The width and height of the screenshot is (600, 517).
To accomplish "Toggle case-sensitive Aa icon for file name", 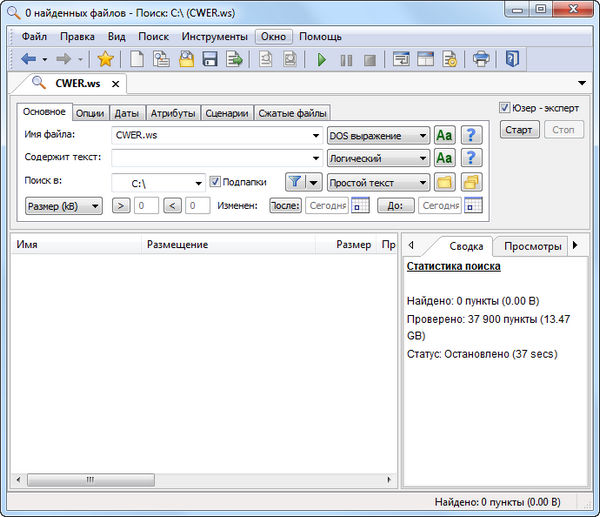I will tap(445, 135).
